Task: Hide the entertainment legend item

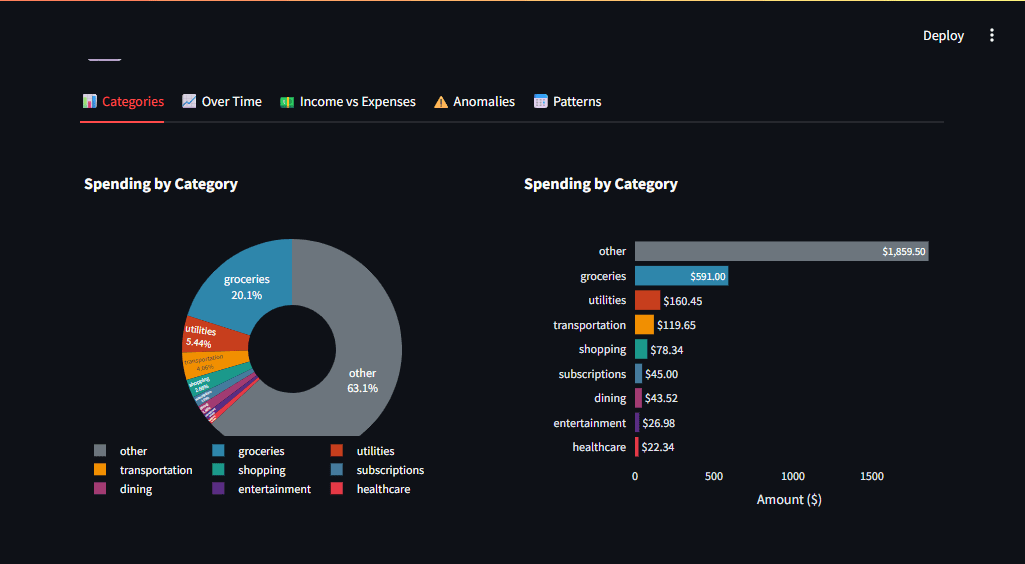Action: point(273,489)
